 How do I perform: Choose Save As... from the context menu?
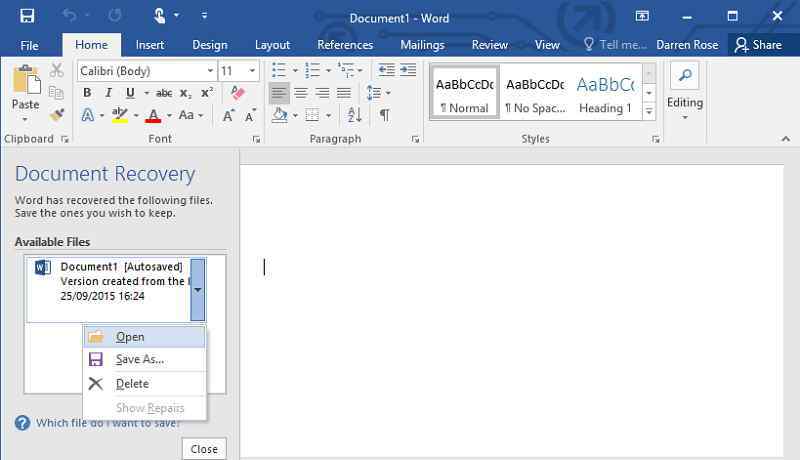(145, 360)
